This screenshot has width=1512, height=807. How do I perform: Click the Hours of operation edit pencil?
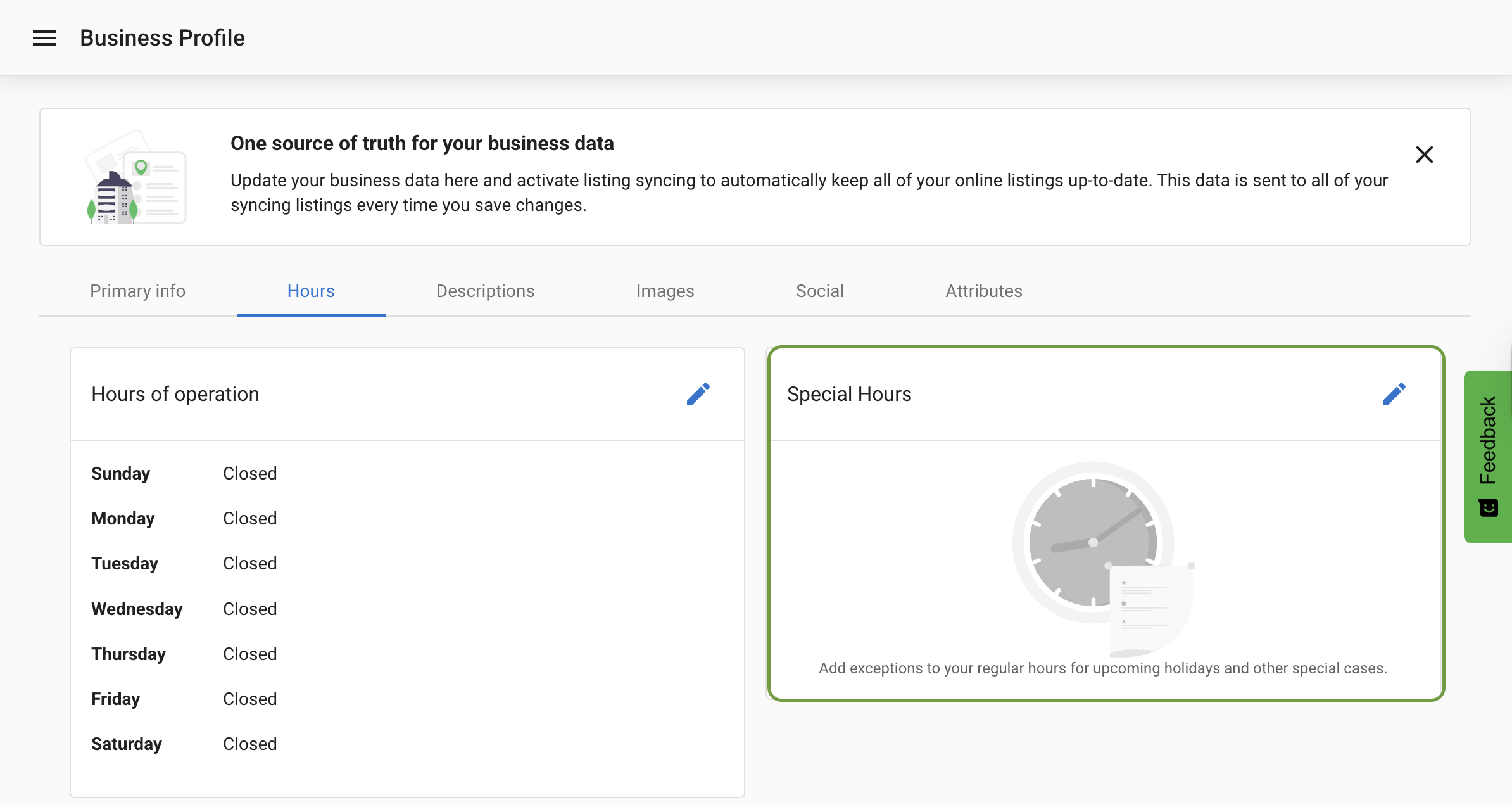(698, 393)
